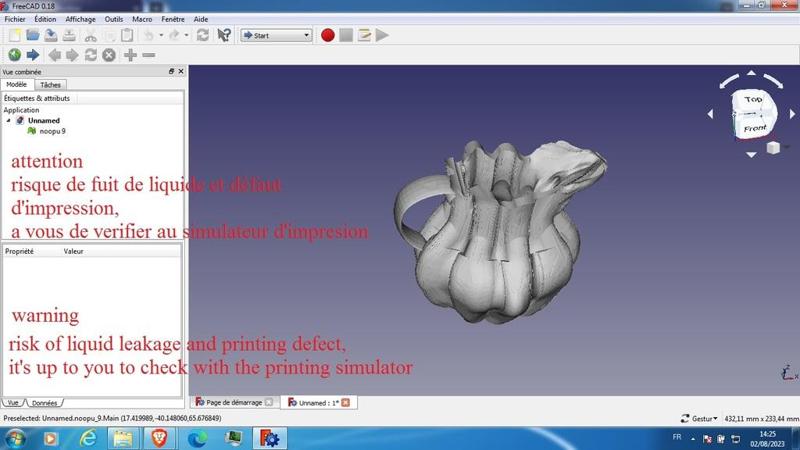Click the Zoom out minus icon
This screenshot has width=800, height=450.
148,55
